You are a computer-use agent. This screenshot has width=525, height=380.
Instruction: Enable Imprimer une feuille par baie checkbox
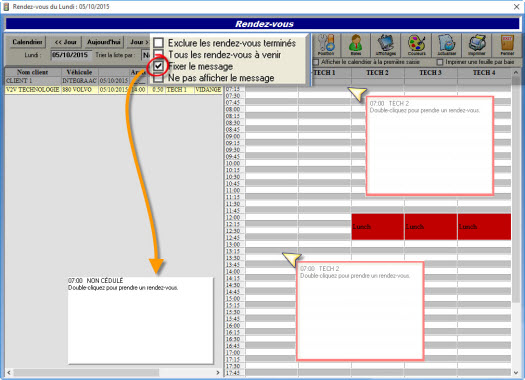tap(440, 62)
